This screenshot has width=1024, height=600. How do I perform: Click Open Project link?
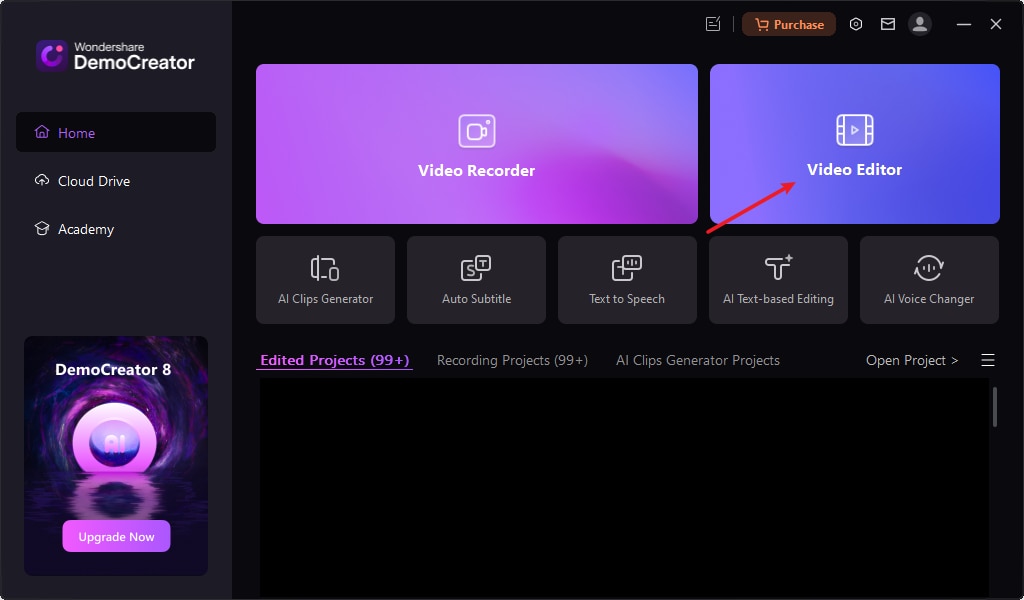pos(912,360)
